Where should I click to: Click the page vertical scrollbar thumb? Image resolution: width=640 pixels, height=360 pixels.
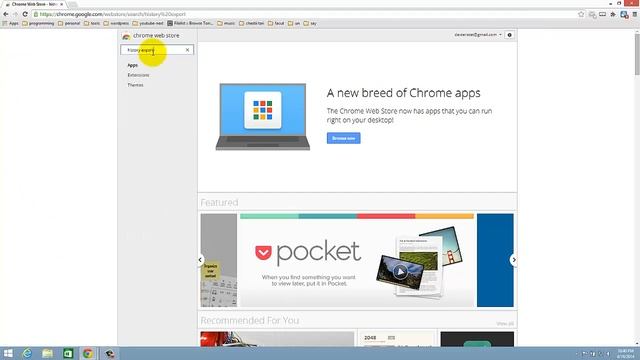pos(637,54)
